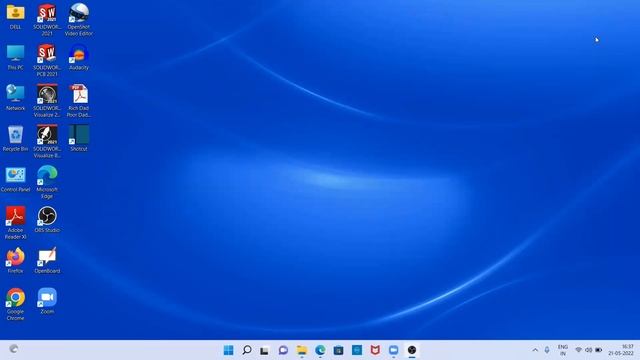Open the volume tray icon
The width and height of the screenshot is (640, 360).
point(589,350)
